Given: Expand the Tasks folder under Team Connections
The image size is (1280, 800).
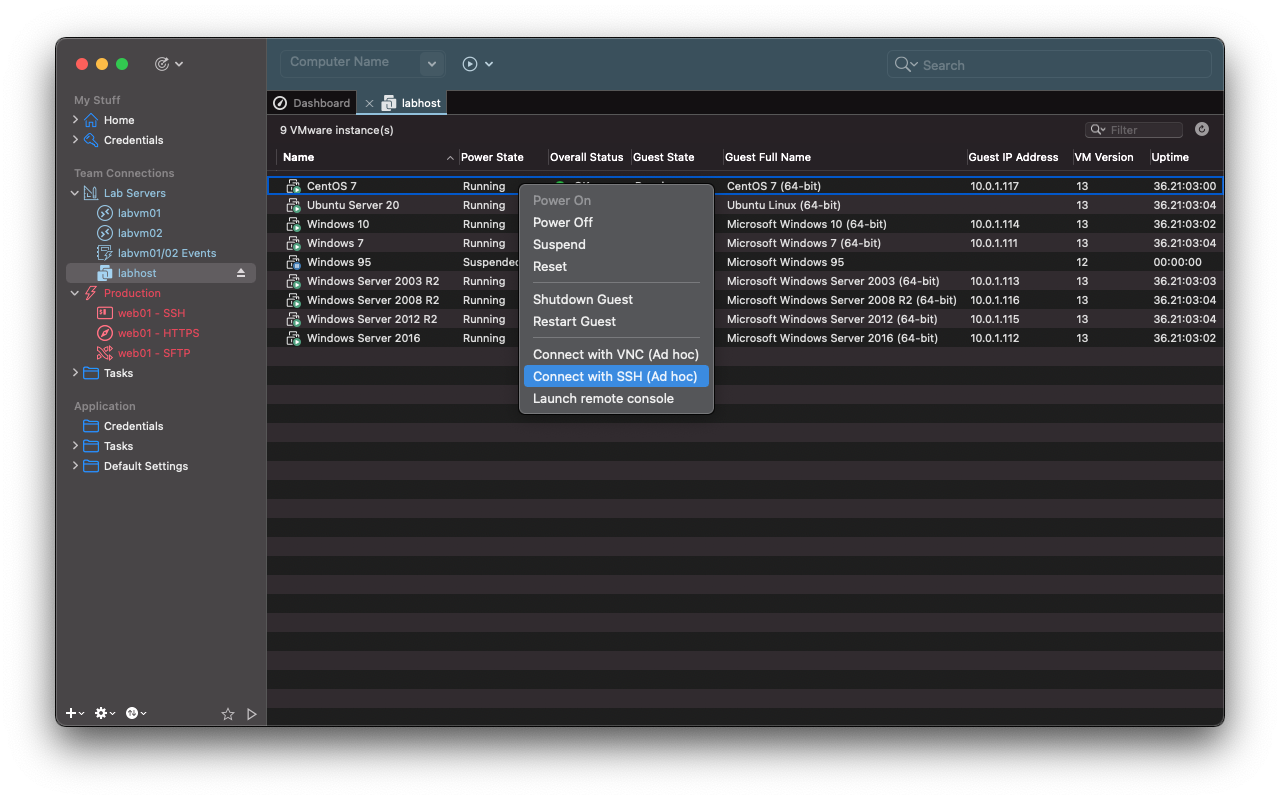Looking at the screenshot, I should tap(75, 373).
